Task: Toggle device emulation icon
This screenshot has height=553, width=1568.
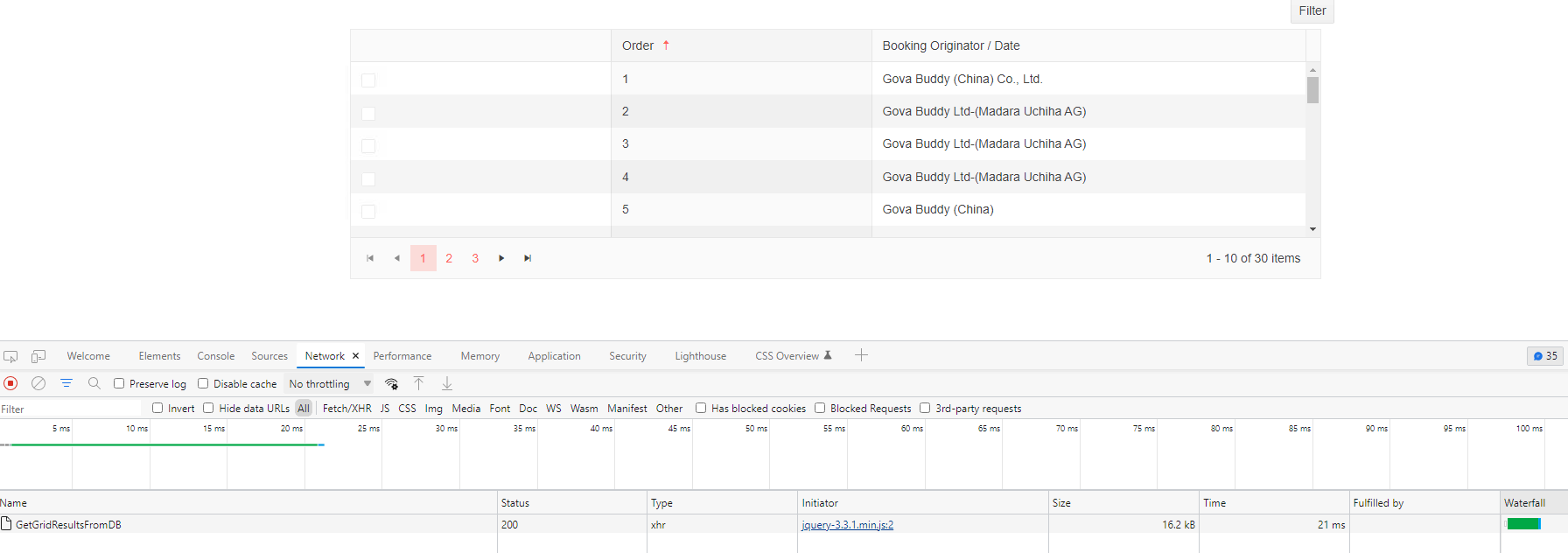Action: coord(38,356)
